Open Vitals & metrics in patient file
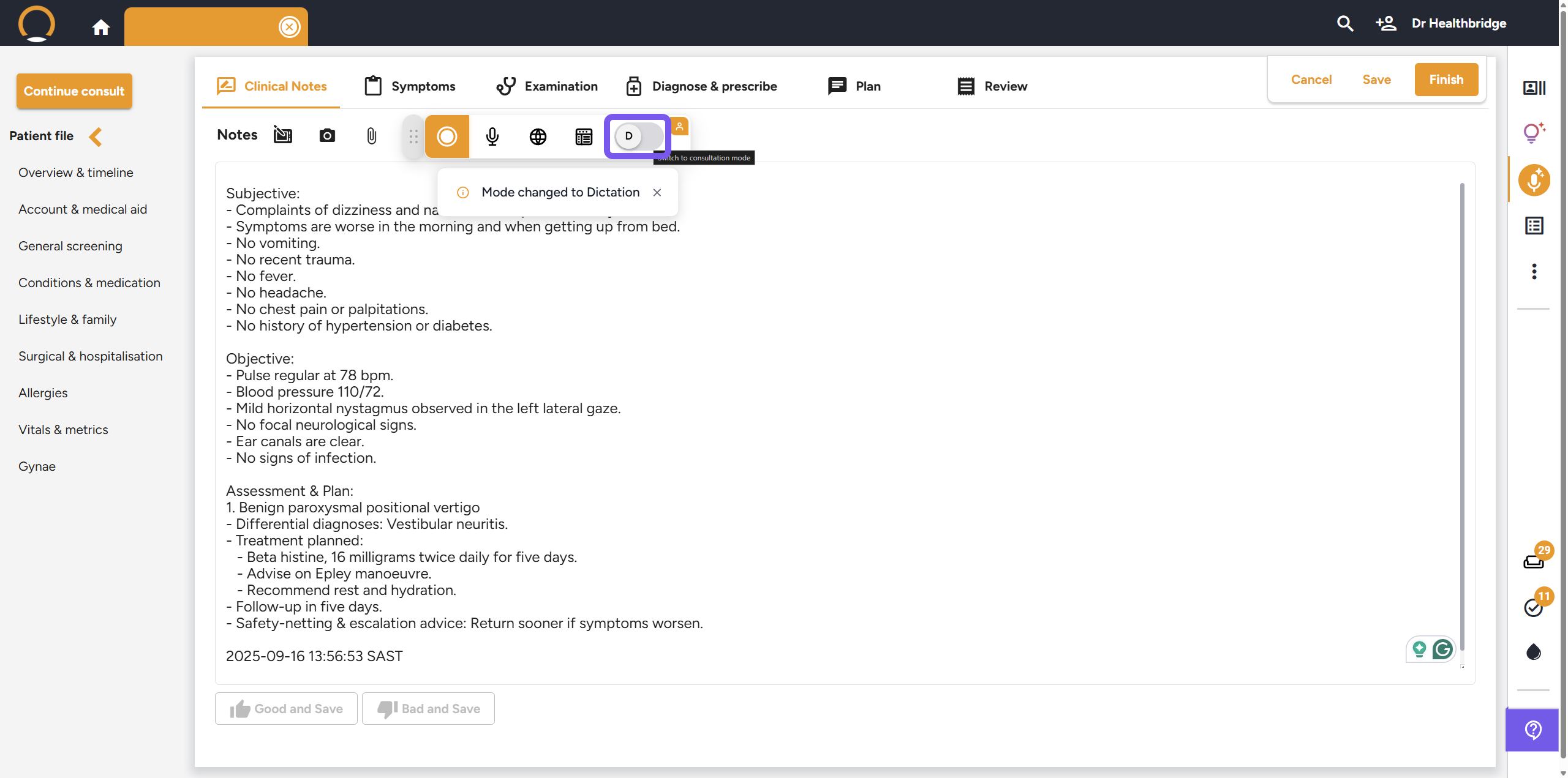 (63, 430)
